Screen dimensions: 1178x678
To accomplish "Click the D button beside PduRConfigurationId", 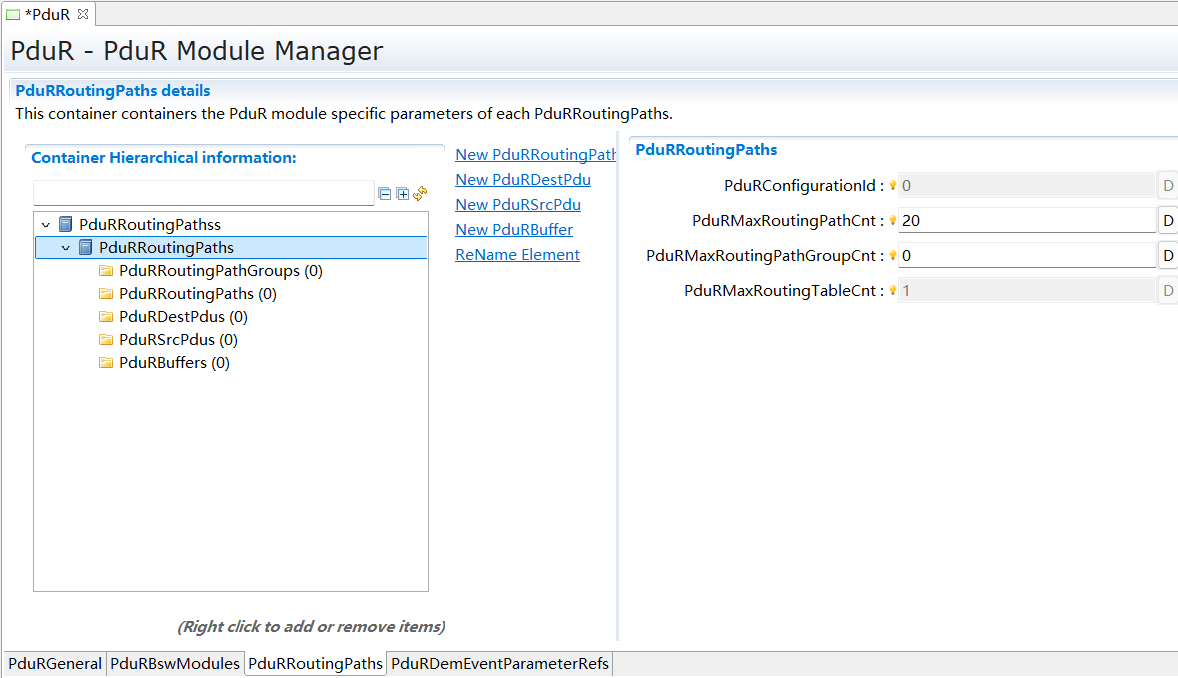I will click(1168, 185).
